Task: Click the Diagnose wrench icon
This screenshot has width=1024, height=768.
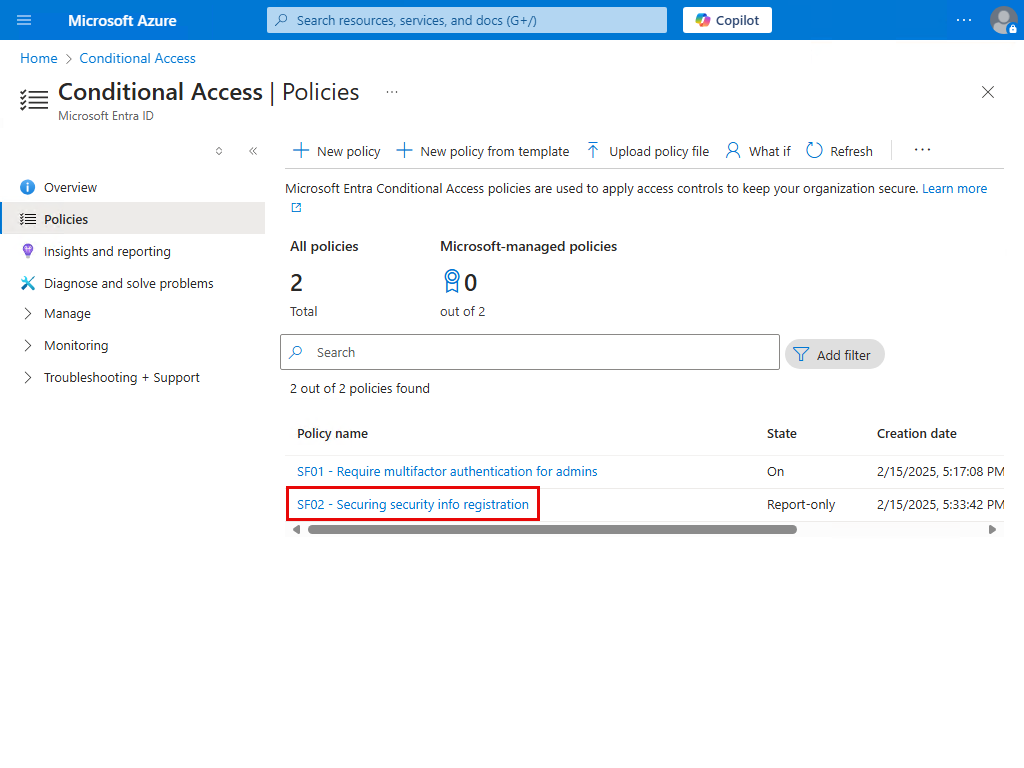Action: [x=27, y=283]
